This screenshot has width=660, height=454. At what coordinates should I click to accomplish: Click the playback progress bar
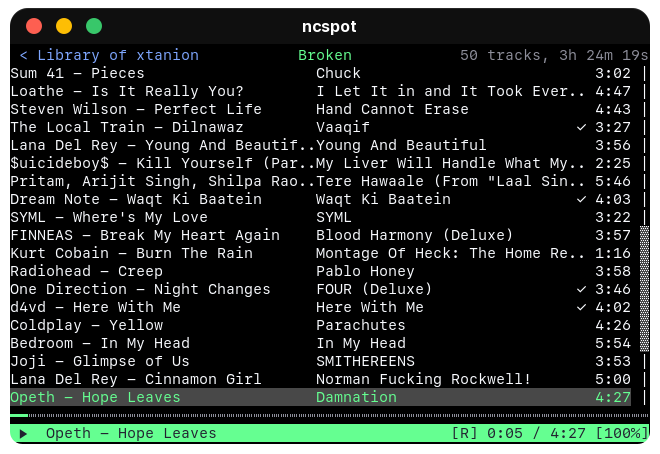329,415
